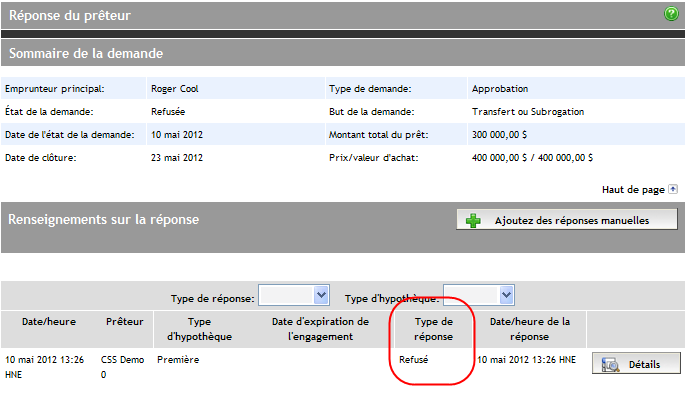This screenshot has width=688, height=395.
Task: Click Date/heure de la réponse header
Action: 530,329
